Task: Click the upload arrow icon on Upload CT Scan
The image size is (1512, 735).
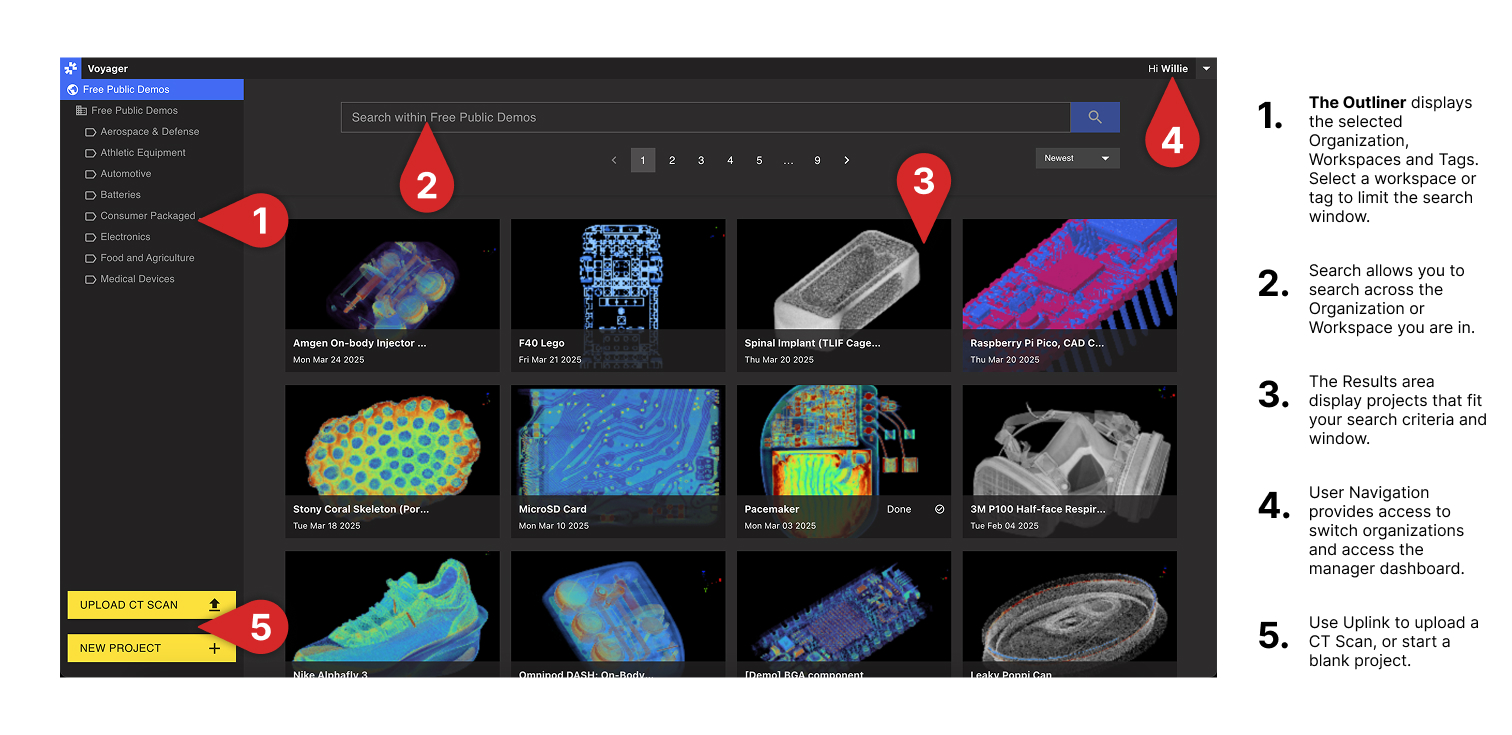Action: pos(214,605)
